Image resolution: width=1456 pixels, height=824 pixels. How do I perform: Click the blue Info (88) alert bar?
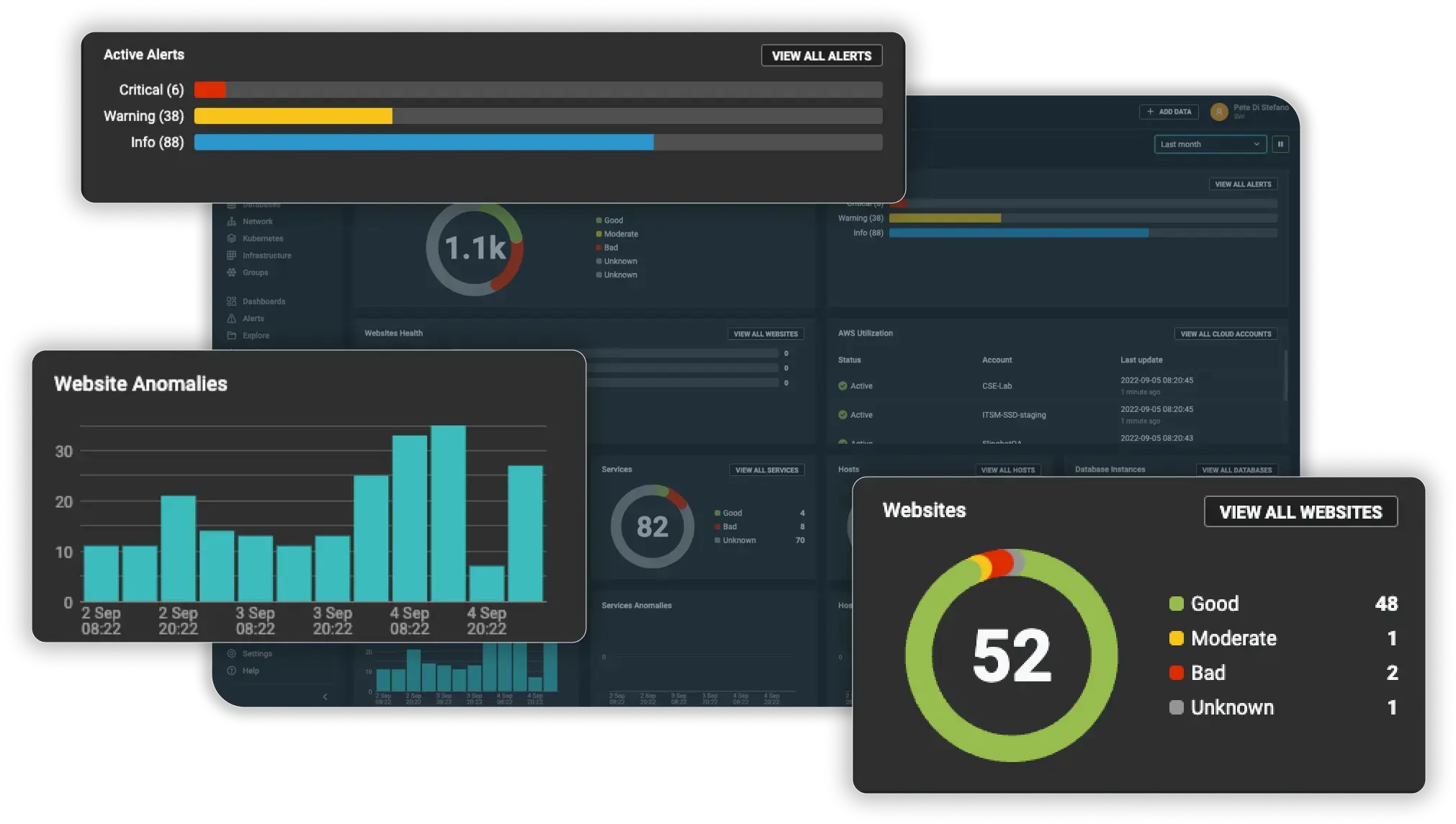point(423,143)
